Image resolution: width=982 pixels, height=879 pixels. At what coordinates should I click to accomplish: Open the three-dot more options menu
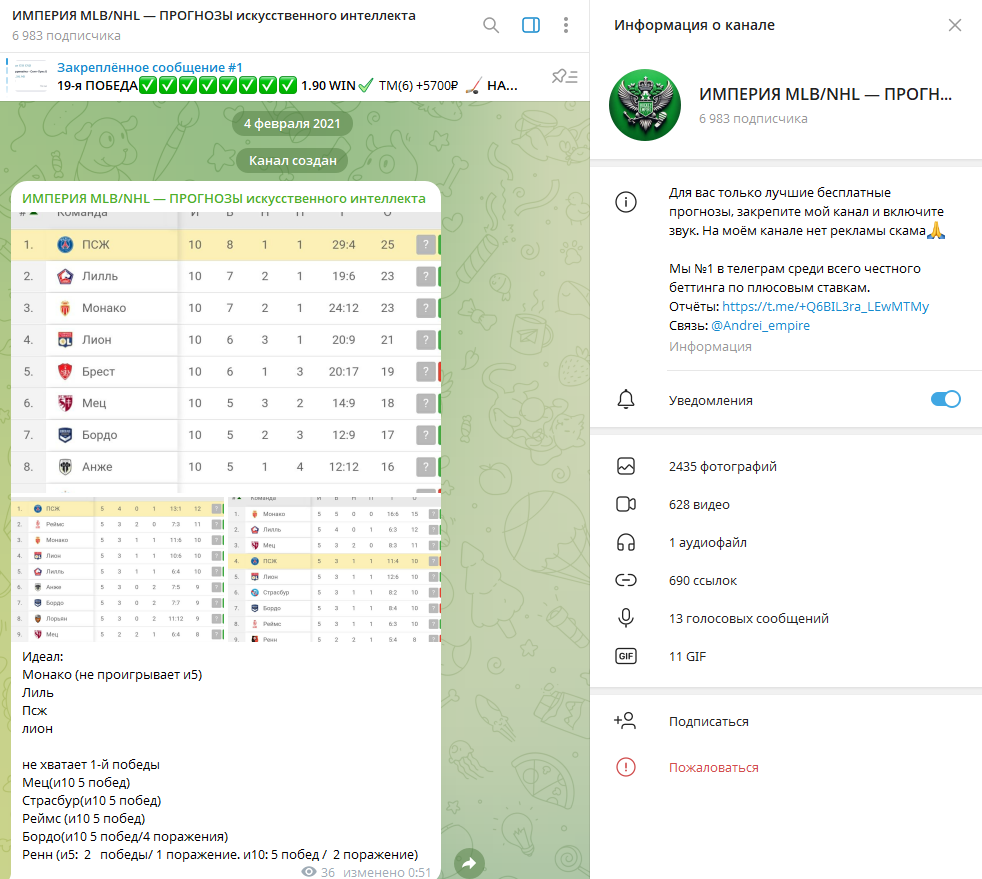[x=566, y=25]
